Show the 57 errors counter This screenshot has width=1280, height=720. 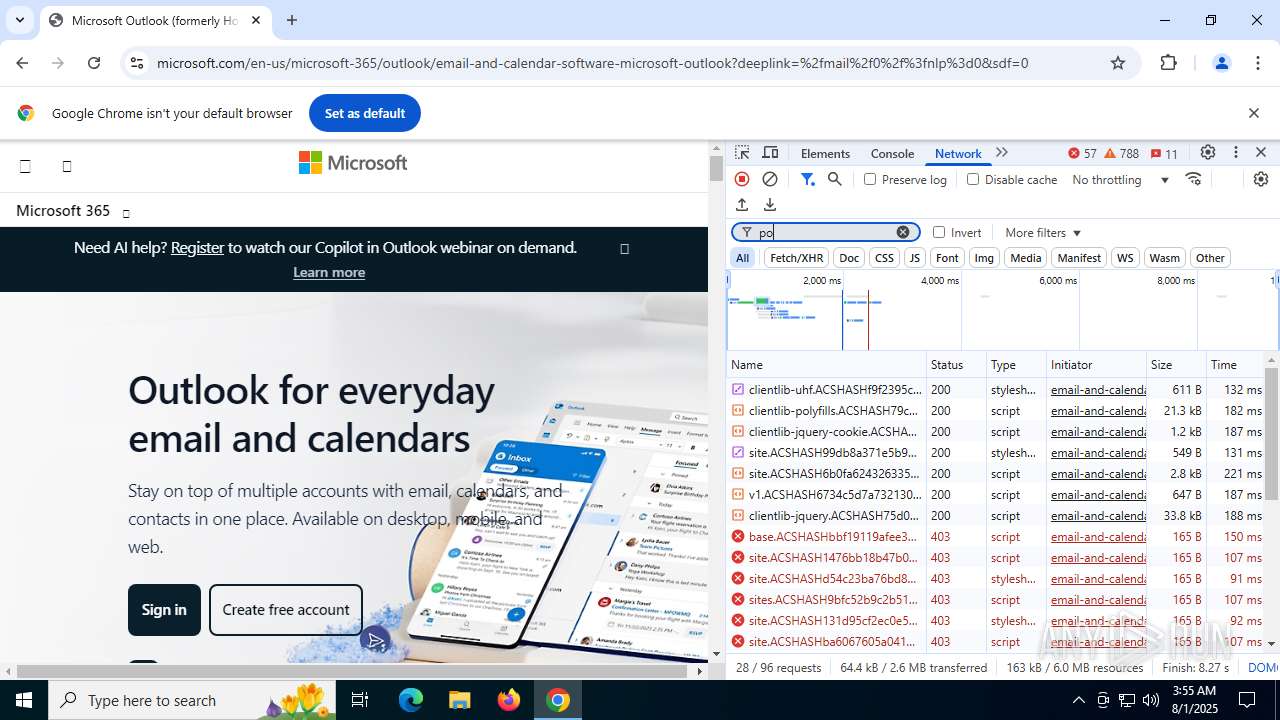(x=1082, y=153)
